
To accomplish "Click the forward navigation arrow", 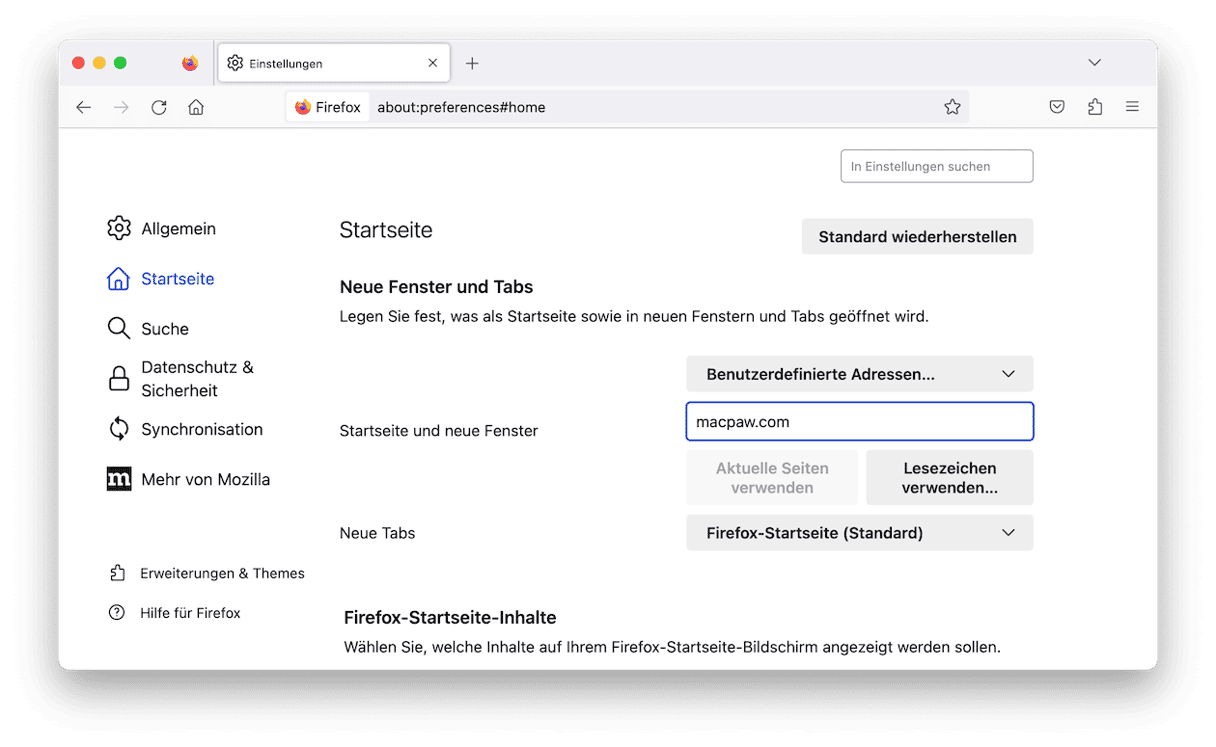I will (121, 107).
